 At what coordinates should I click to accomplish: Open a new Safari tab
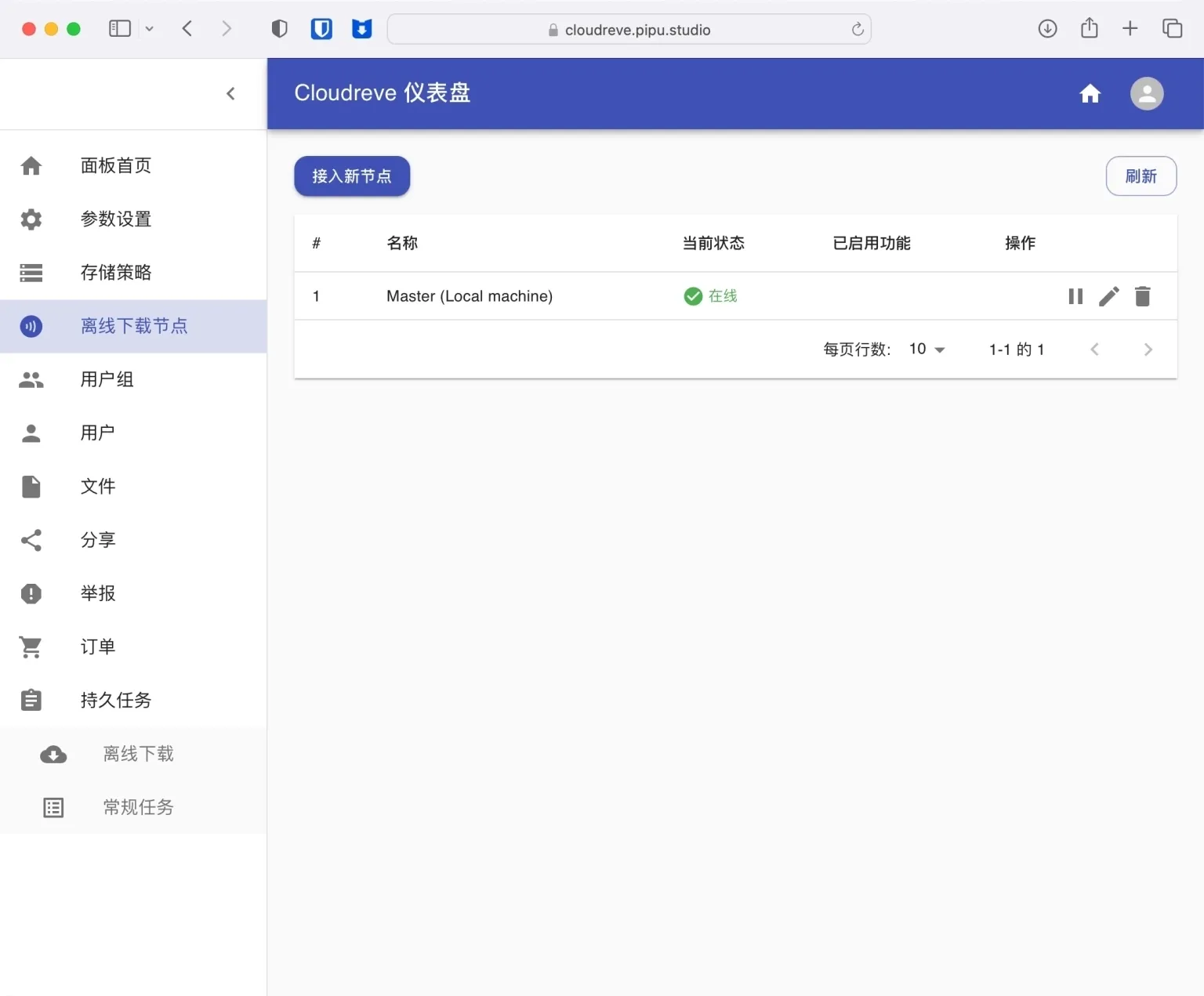coord(1130,29)
